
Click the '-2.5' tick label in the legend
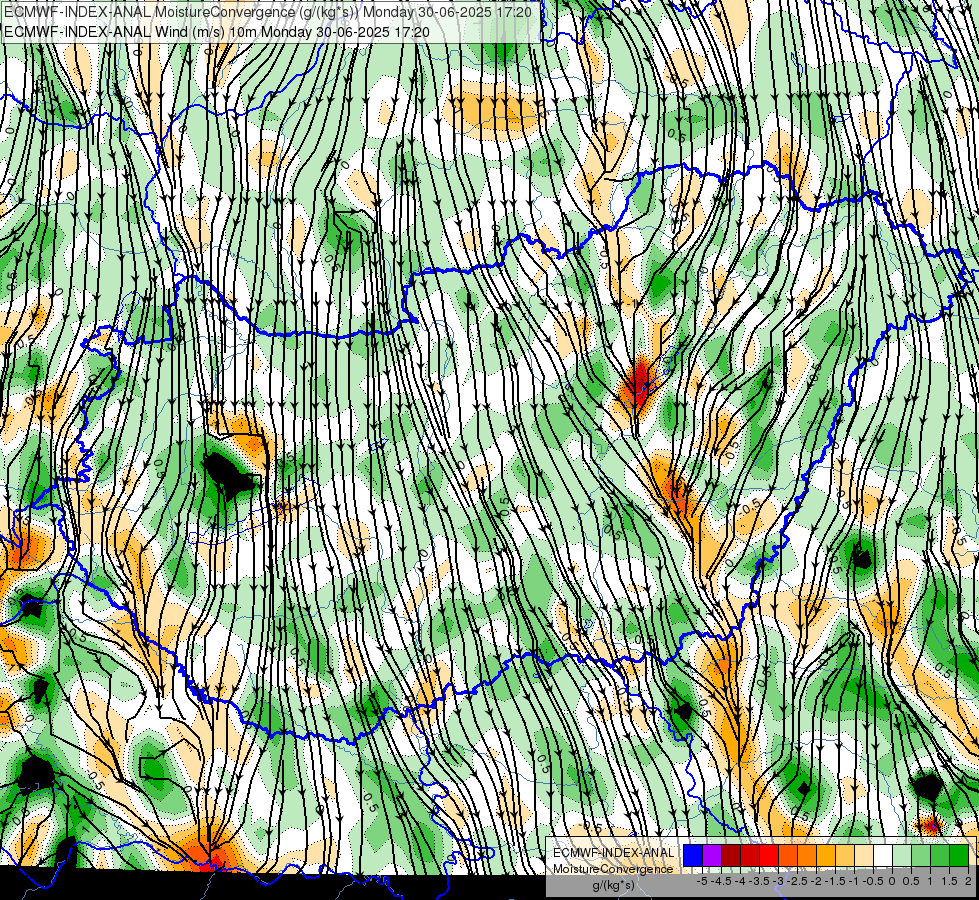click(x=799, y=881)
